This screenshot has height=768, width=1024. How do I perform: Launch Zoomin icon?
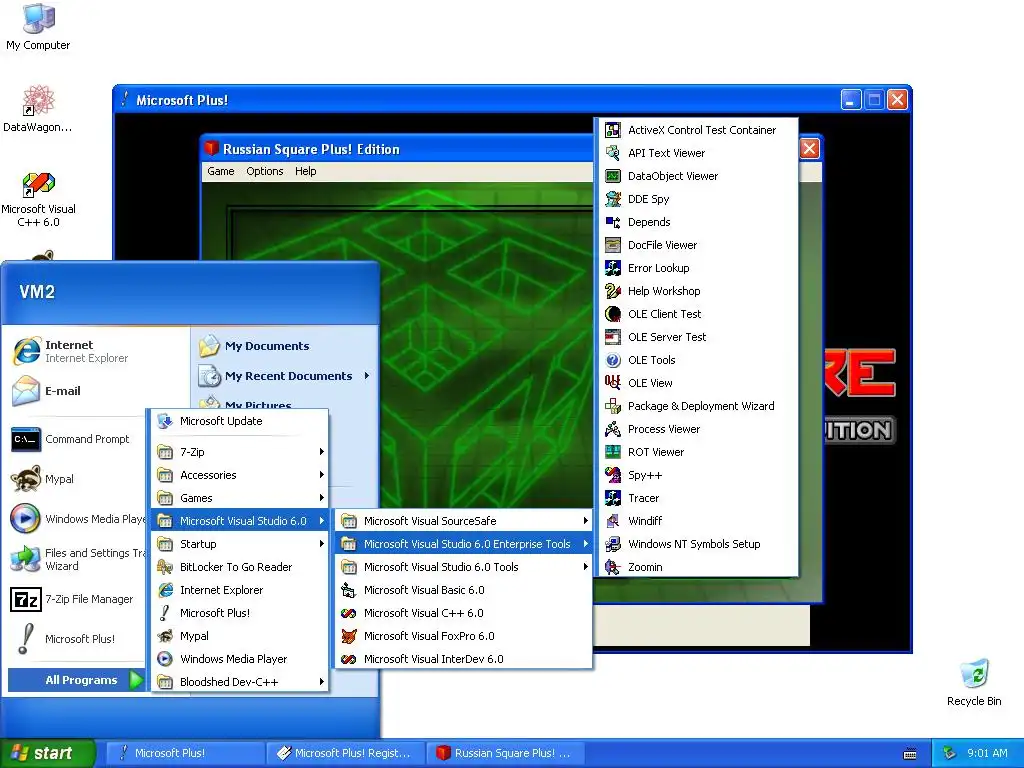613,567
